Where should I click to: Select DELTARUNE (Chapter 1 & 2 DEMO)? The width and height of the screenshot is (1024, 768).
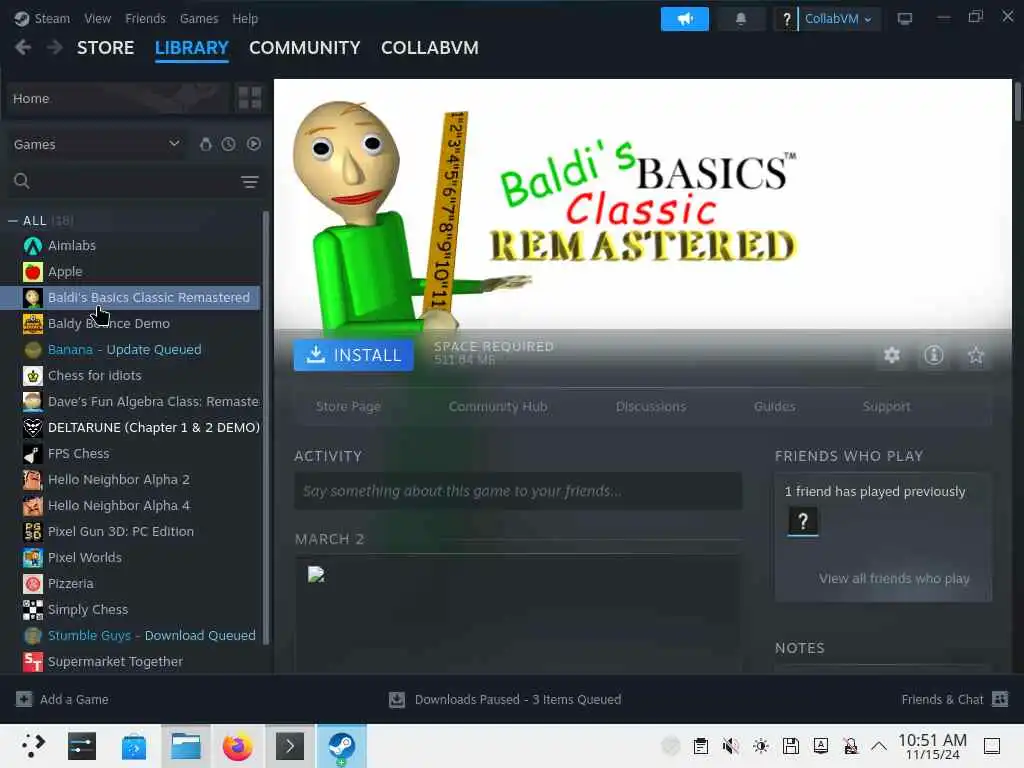click(131, 428)
